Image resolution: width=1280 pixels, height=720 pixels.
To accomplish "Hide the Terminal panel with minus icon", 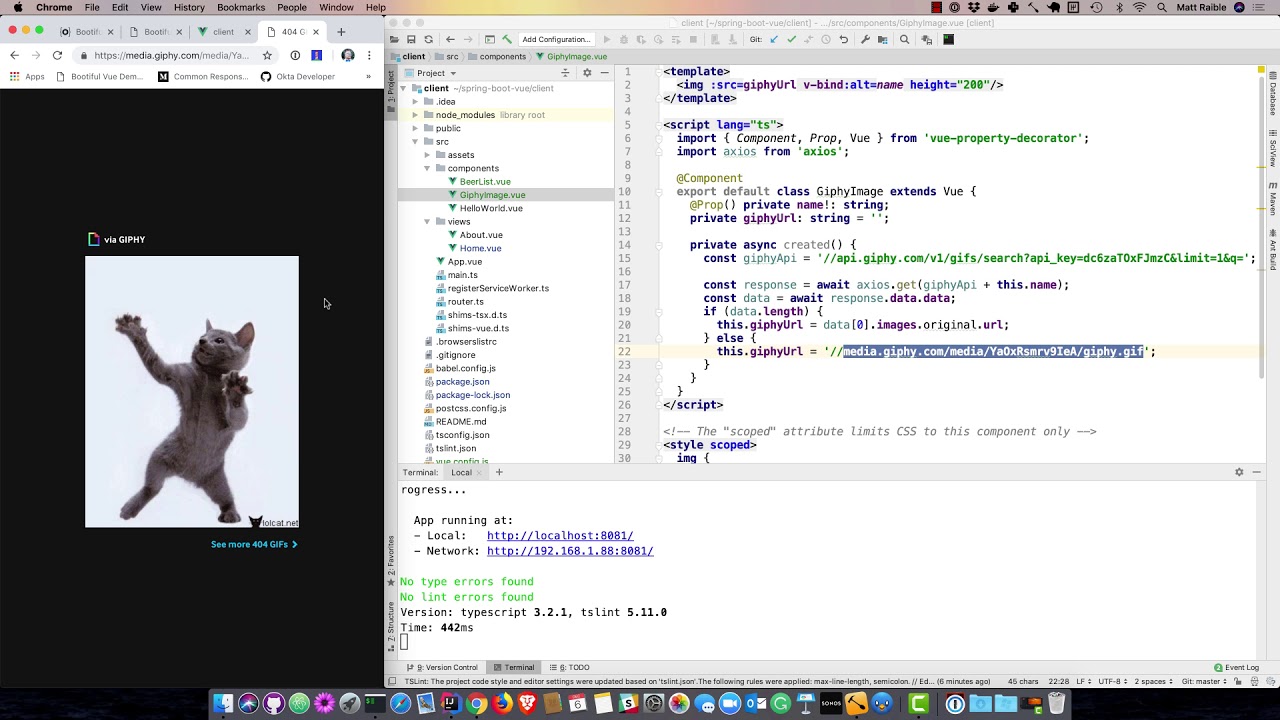I will pos(1256,472).
